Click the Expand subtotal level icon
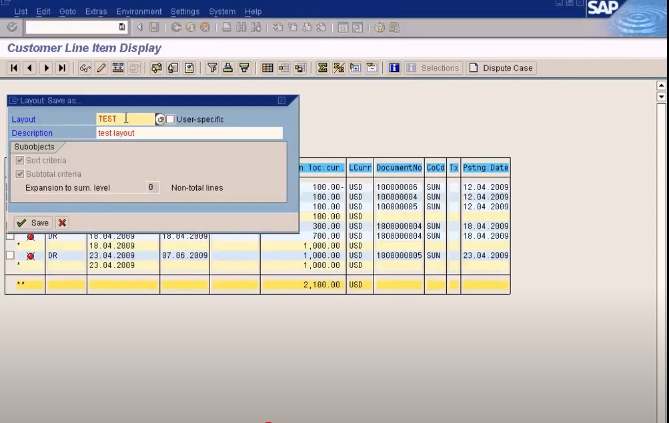This screenshot has width=669, height=423. point(355,68)
